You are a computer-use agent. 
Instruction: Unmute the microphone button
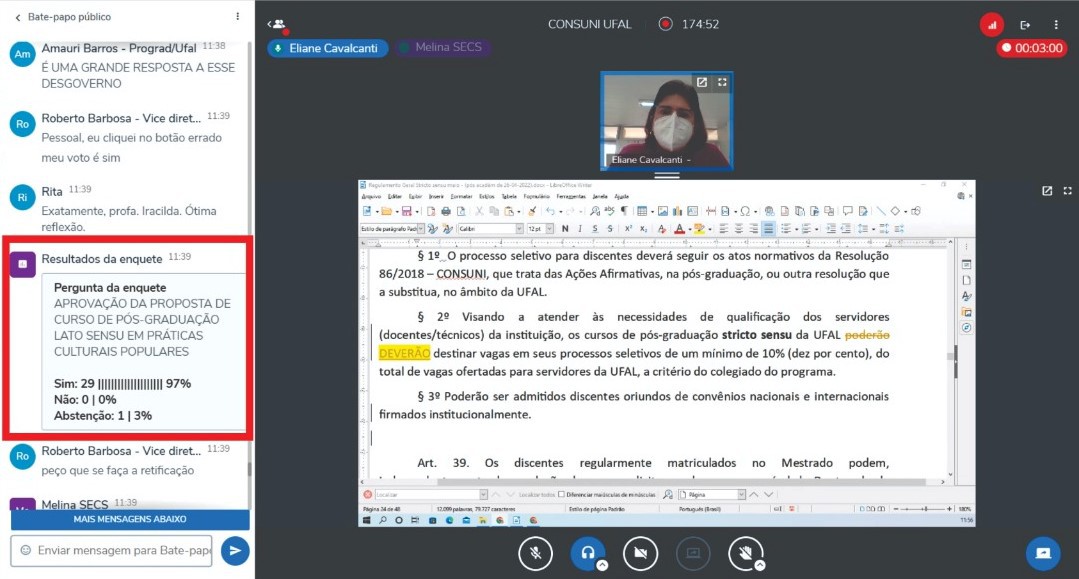tap(535, 552)
